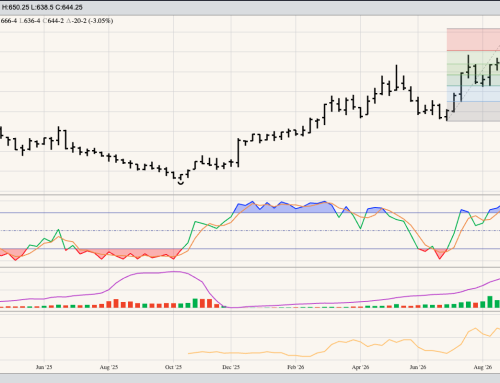The image size is (500, 383).
Task: Click the chart quote line ending '(-3.05%)'
Action: 57,21
